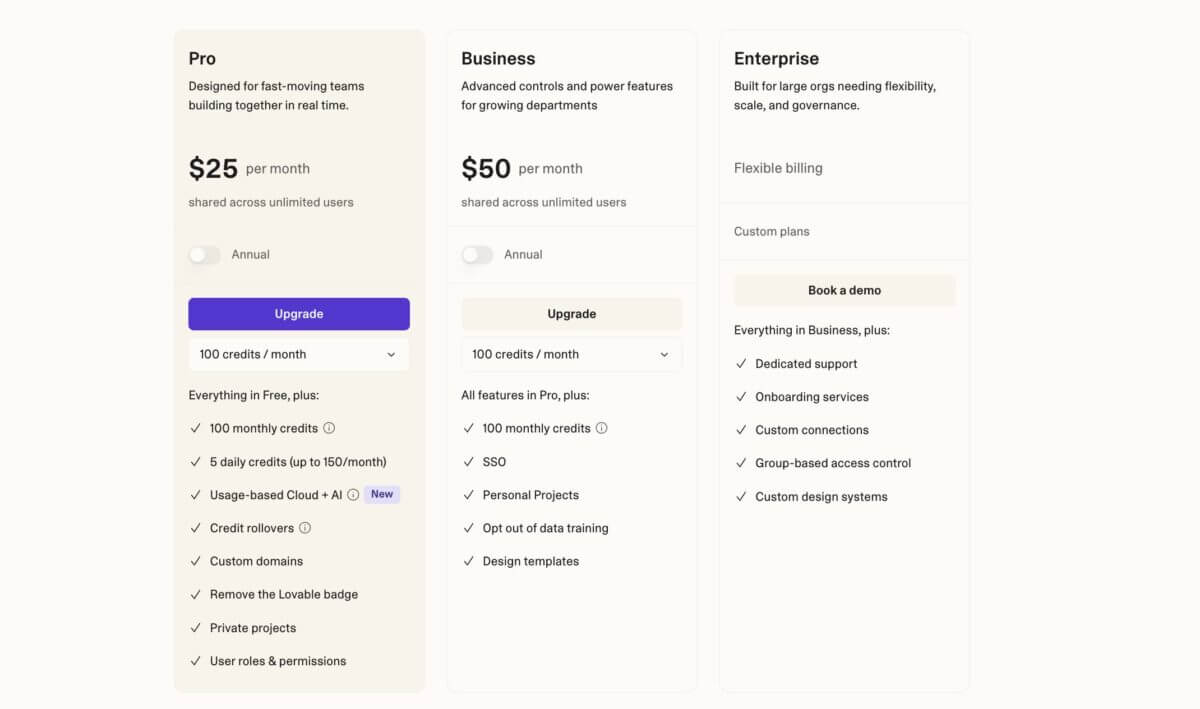Click the Group-based access control item
The image size is (1200, 709).
pos(833,463)
